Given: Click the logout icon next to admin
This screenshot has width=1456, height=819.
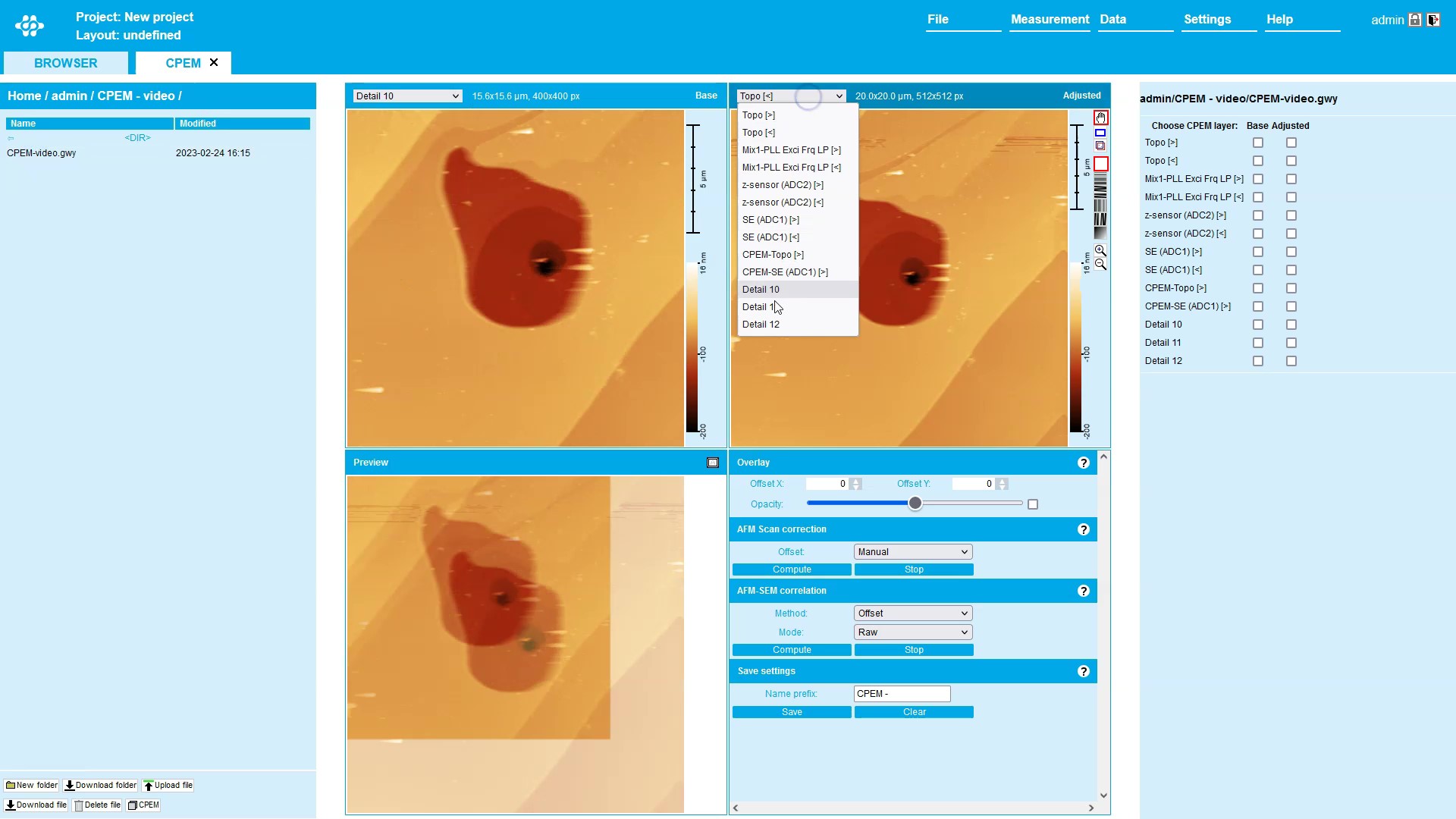Looking at the screenshot, I should point(1433,20).
